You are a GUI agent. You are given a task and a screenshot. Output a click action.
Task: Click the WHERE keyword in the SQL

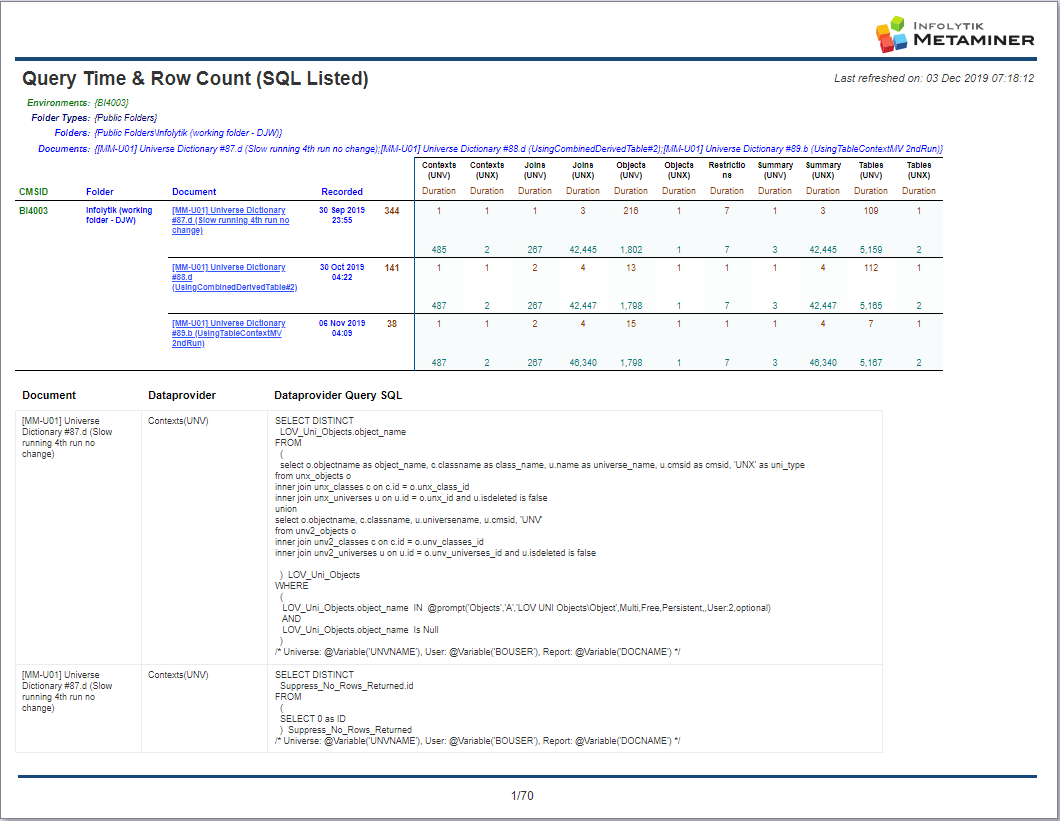coord(291,586)
